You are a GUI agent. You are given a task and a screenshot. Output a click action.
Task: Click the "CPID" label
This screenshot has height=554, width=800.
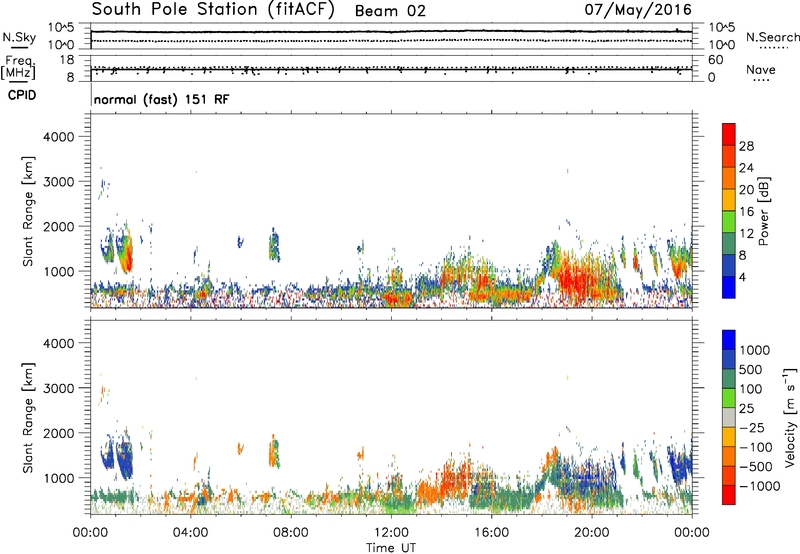click(x=22, y=95)
